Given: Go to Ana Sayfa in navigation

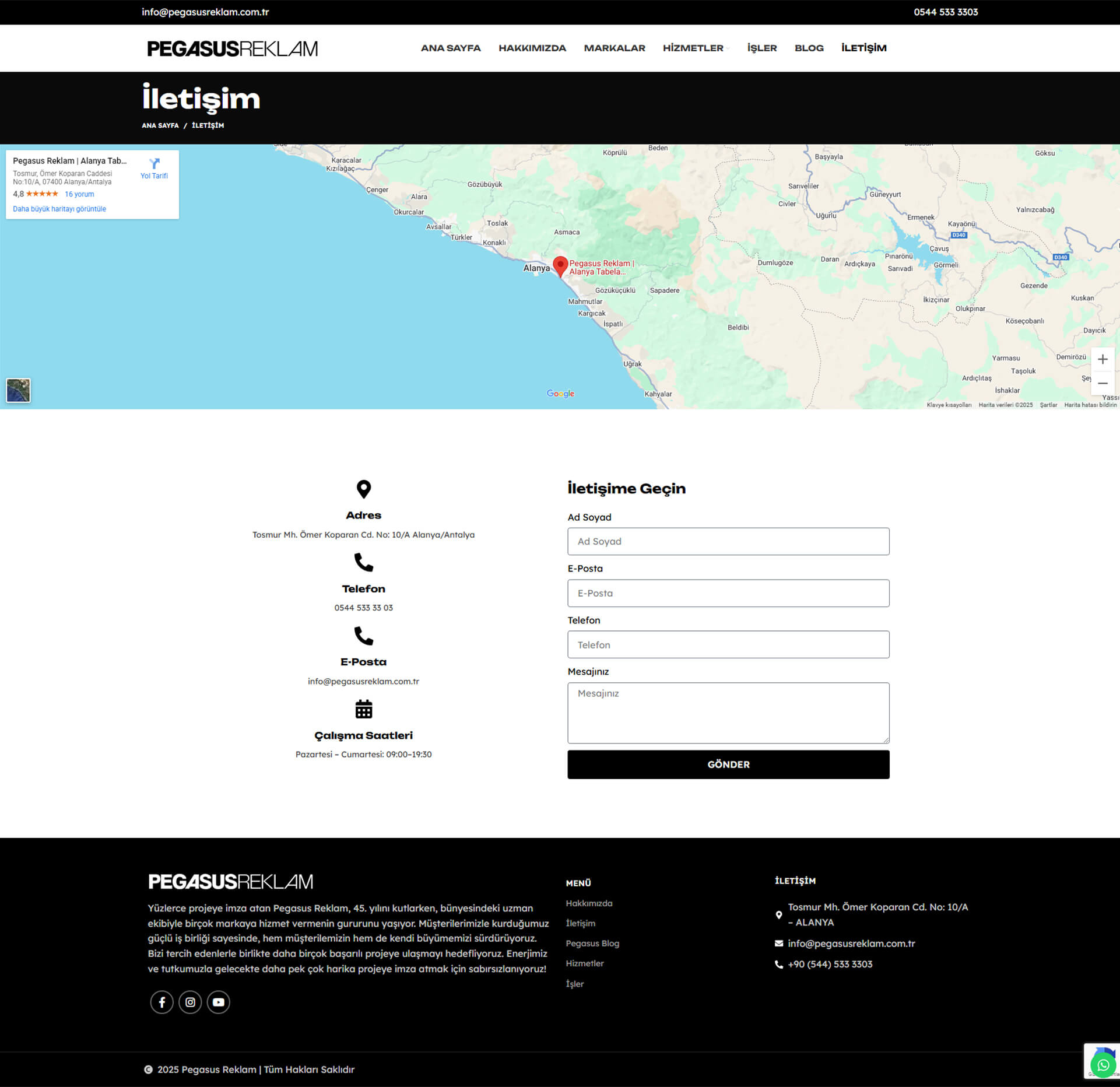Looking at the screenshot, I should pos(451,48).
